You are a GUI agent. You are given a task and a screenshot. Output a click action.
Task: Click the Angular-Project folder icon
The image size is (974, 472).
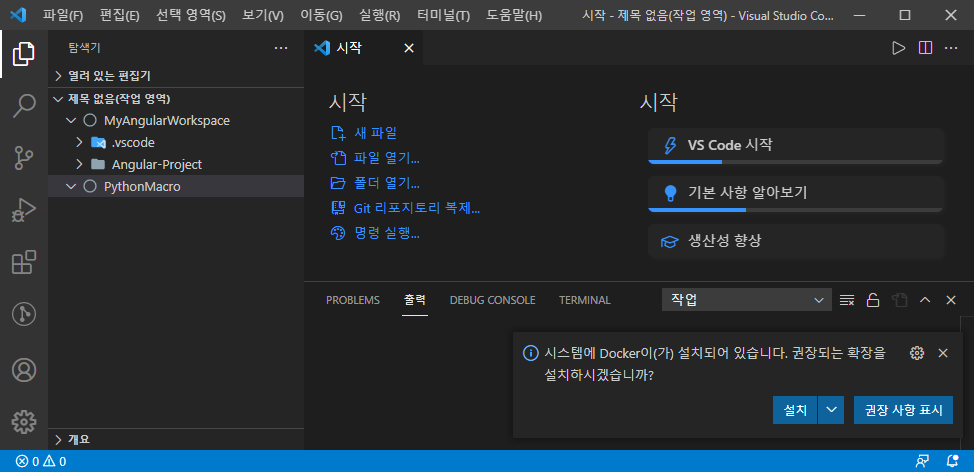pyautogui.click(x=98, y=165)
